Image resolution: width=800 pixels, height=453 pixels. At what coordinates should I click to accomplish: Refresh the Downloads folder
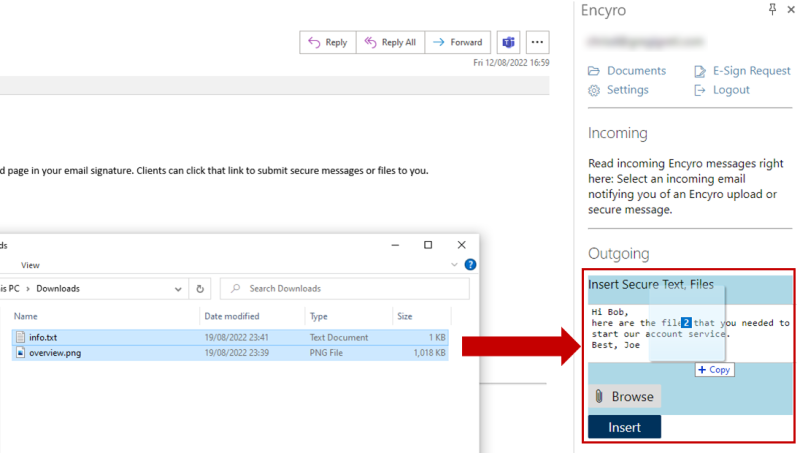pyautogui.click(x=200, y=289)
